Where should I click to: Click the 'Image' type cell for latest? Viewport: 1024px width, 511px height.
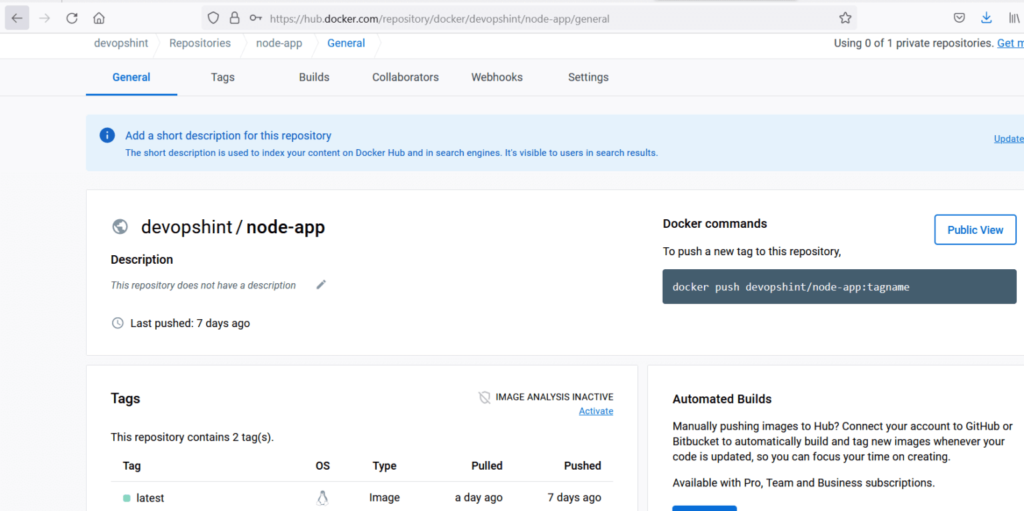click(385, 498)
